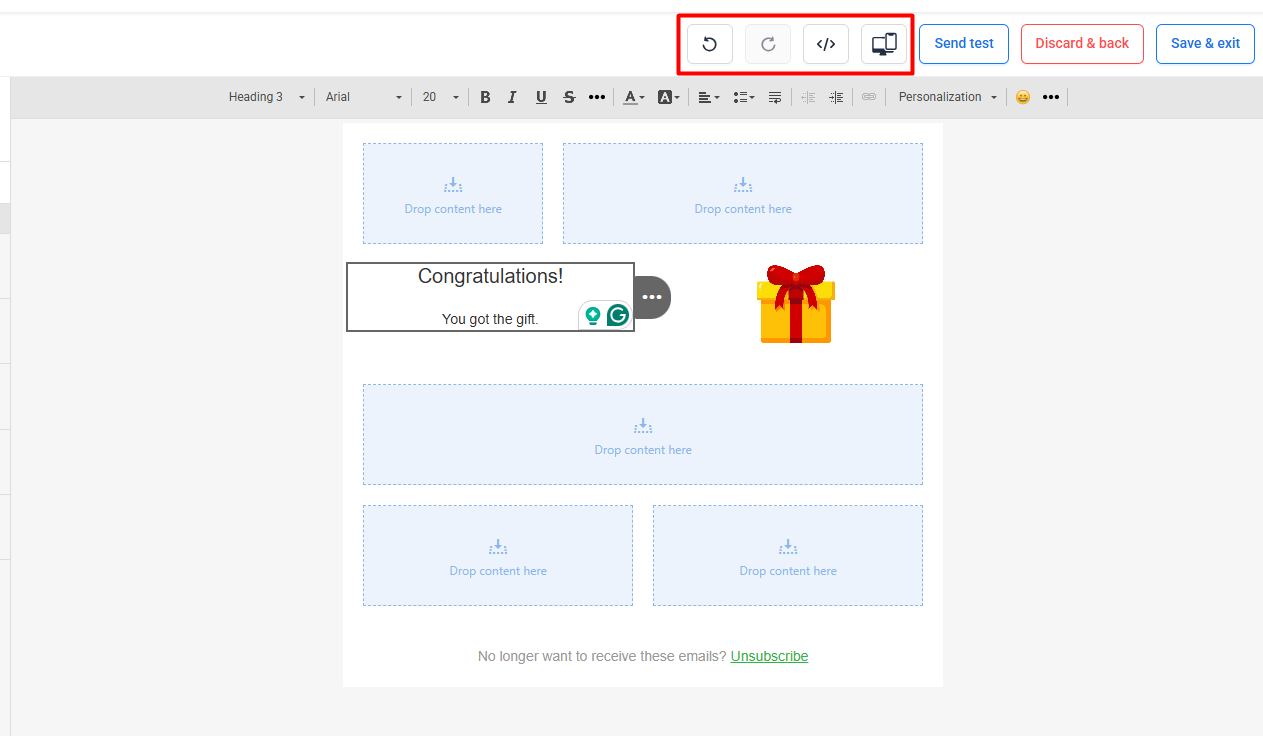
Task: Open the Heading 3 style dropdown
Action: [x=266, y=97]
